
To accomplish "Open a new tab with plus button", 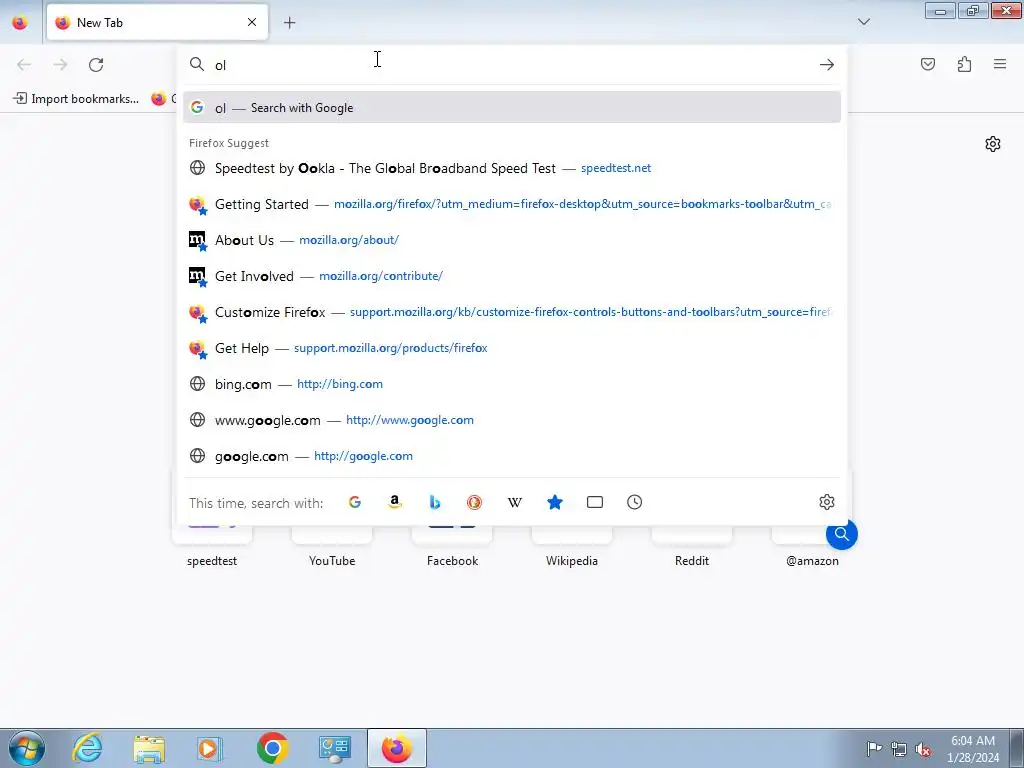I will [x=289, y=23].
